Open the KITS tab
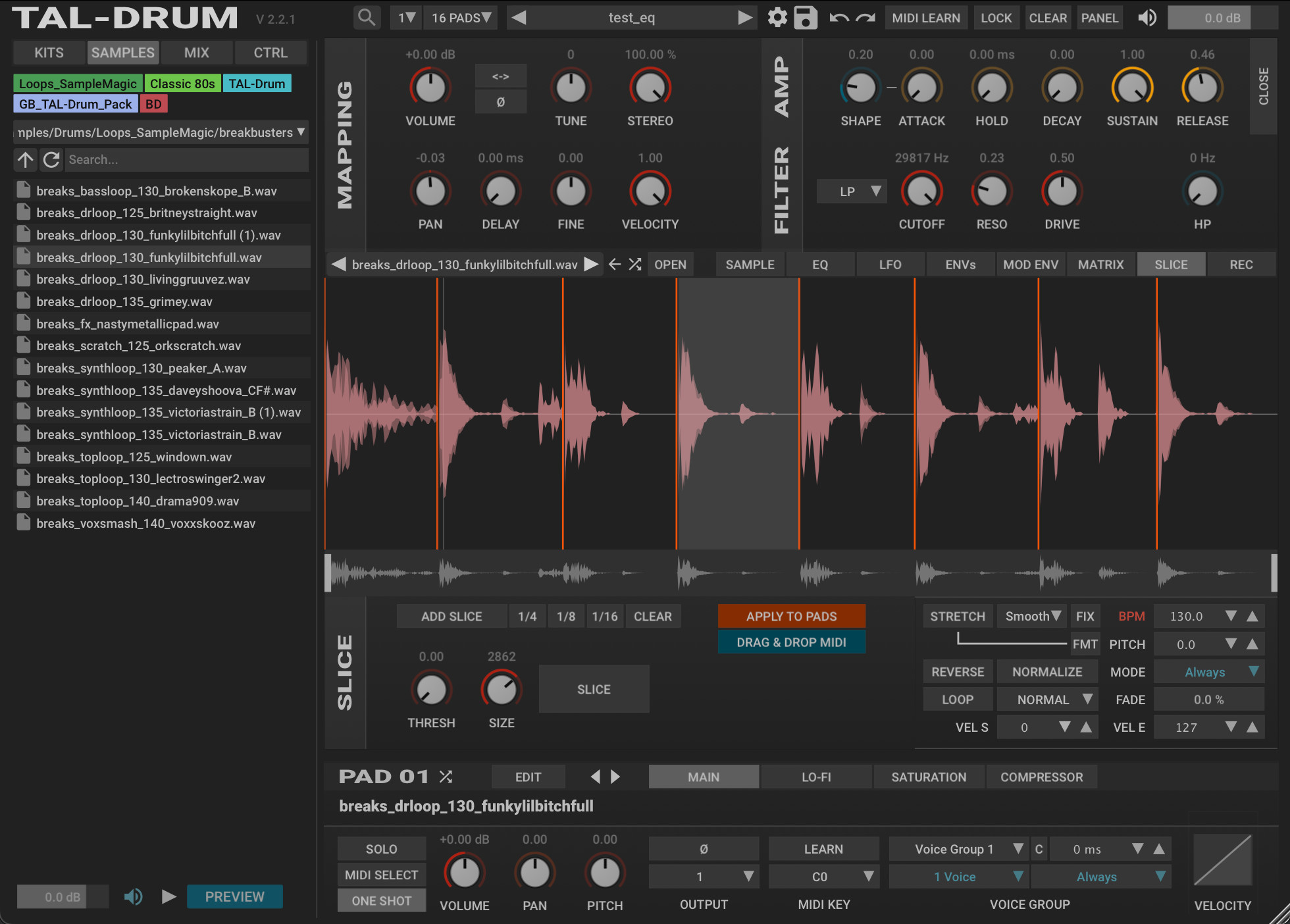The width and height of the screenshot is (1290, 924). 49,53
